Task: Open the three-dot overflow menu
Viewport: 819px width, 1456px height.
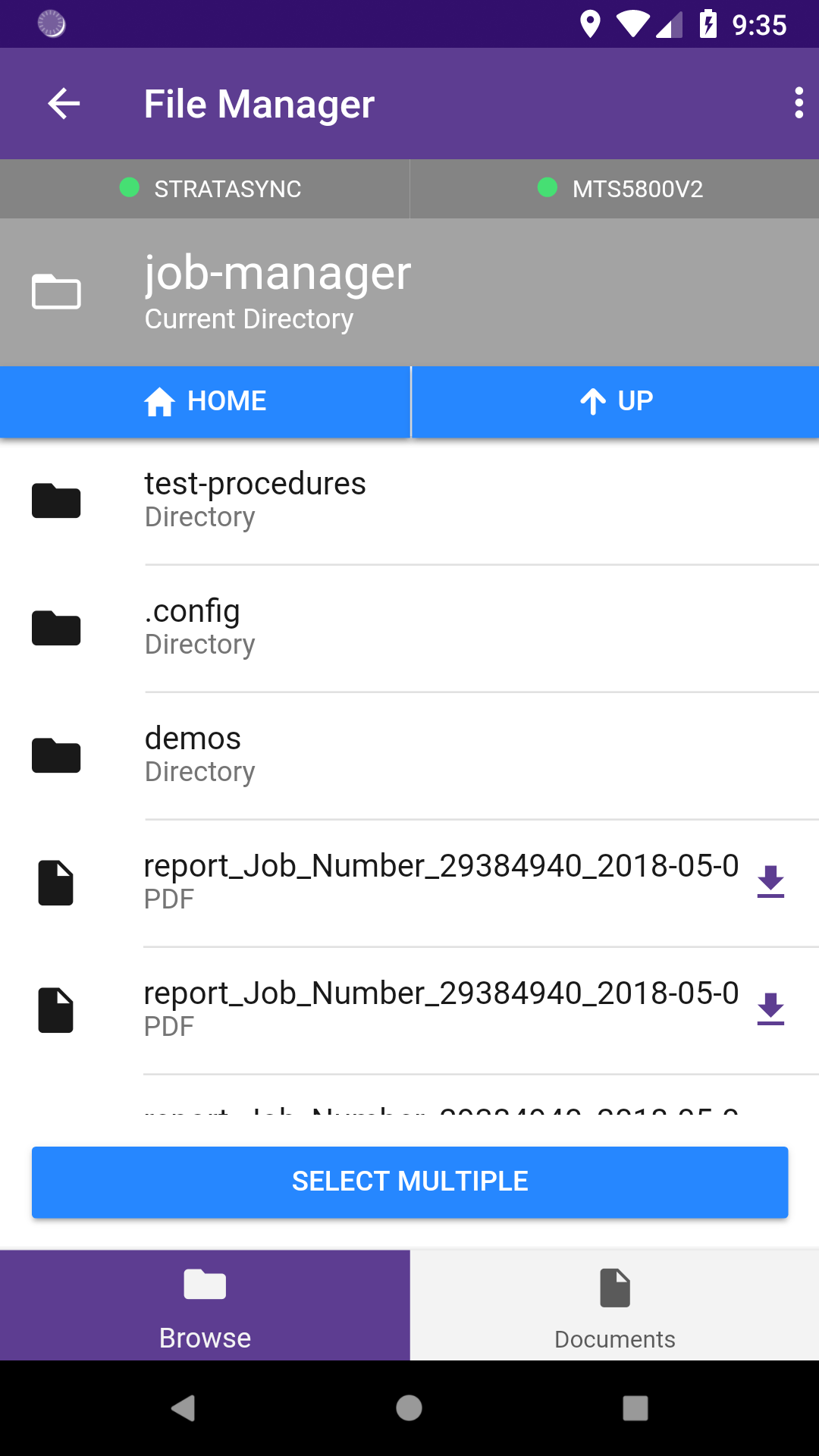Action: tap(799, 103)
